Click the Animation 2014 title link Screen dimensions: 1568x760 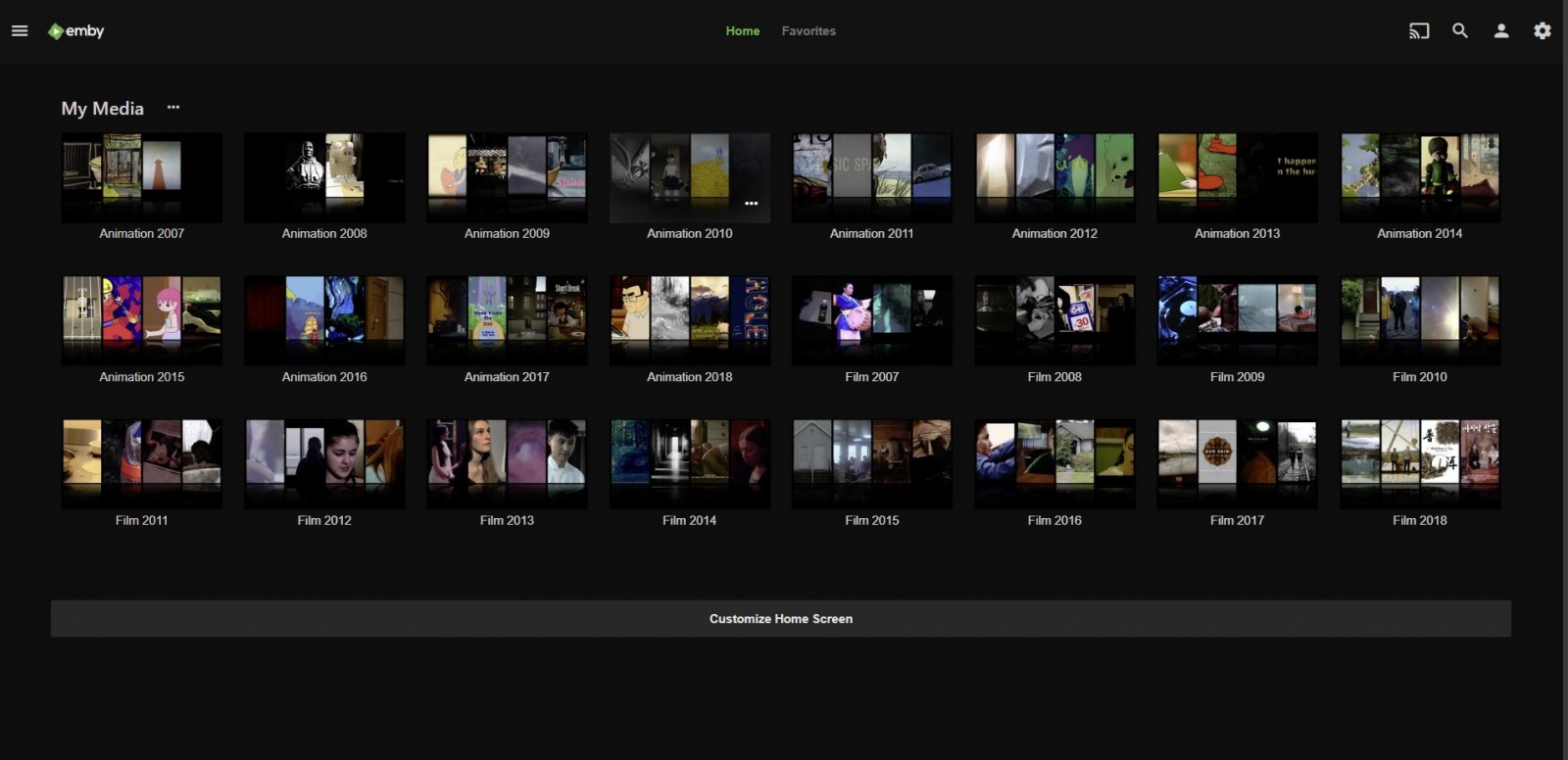[1419, 234]
